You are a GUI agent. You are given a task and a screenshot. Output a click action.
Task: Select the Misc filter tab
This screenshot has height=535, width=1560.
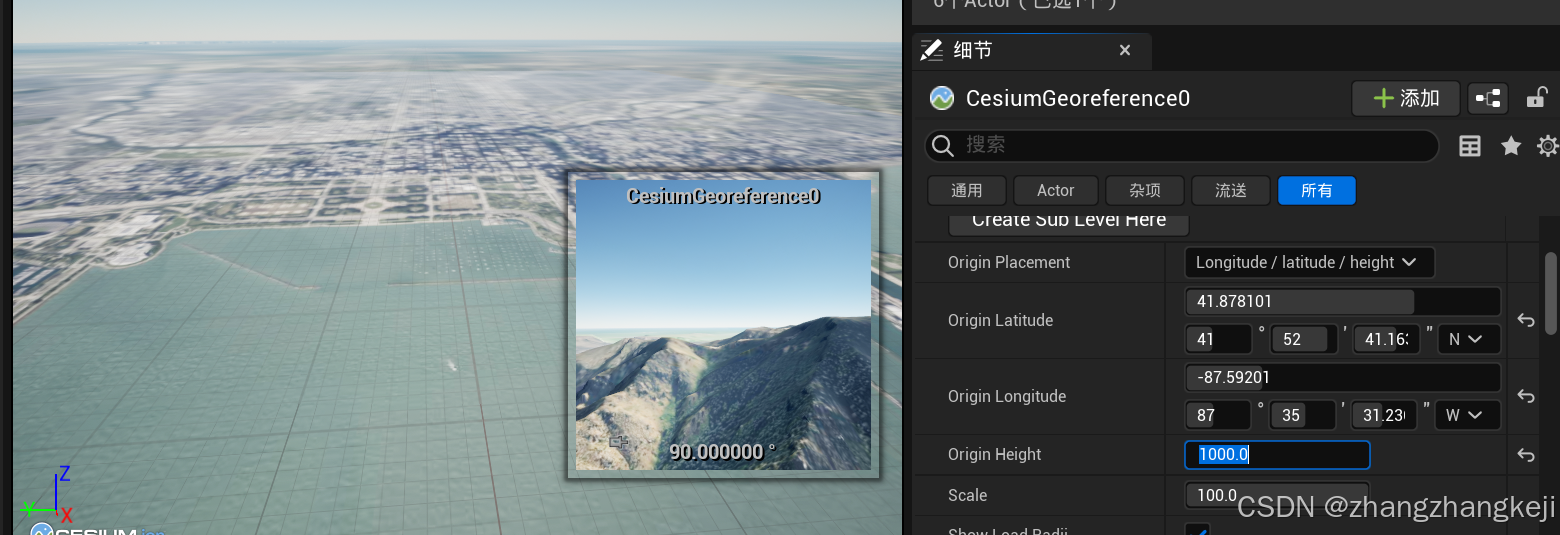point(1145,190)
